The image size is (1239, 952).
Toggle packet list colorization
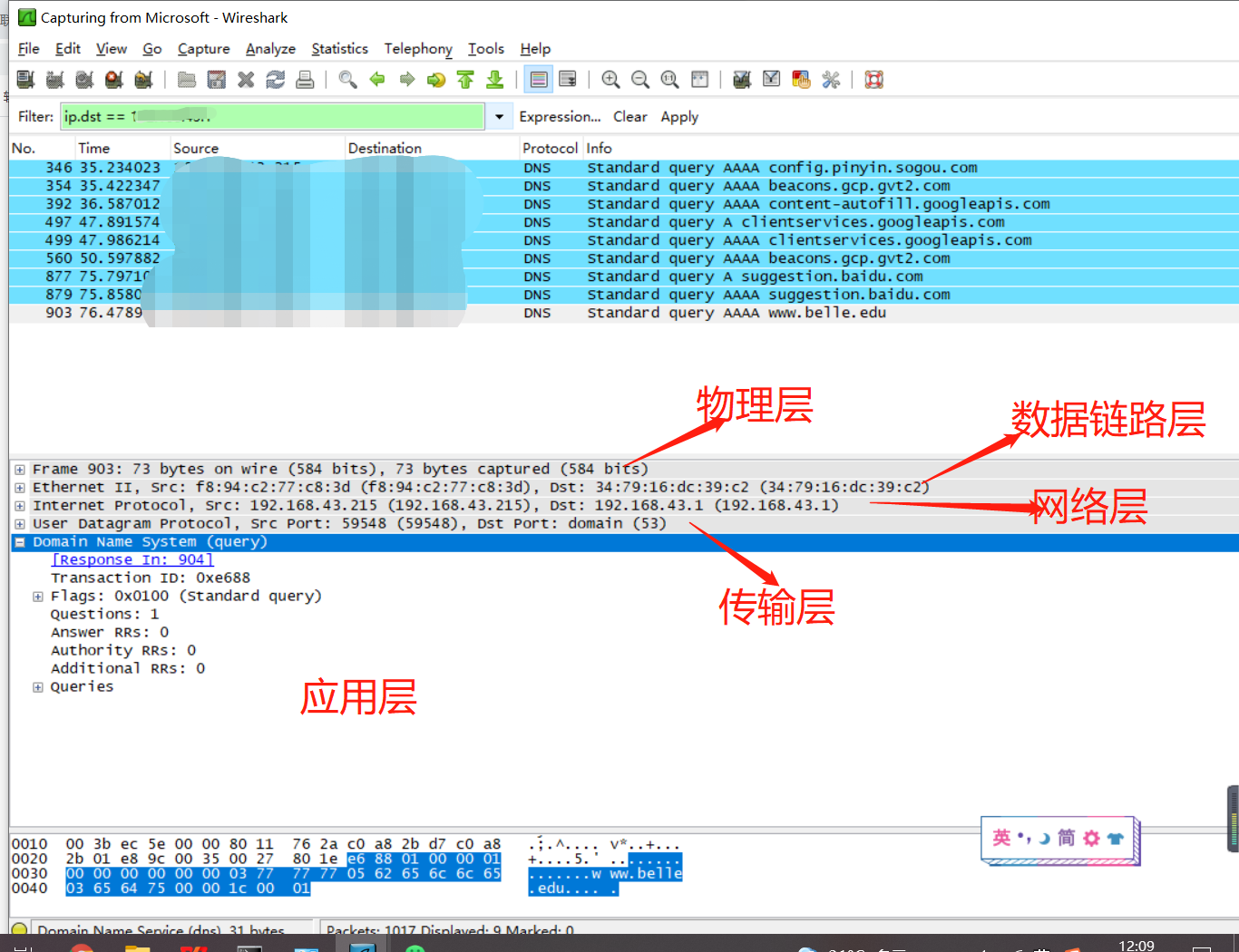pyautogui.click(x=539, y=80)
